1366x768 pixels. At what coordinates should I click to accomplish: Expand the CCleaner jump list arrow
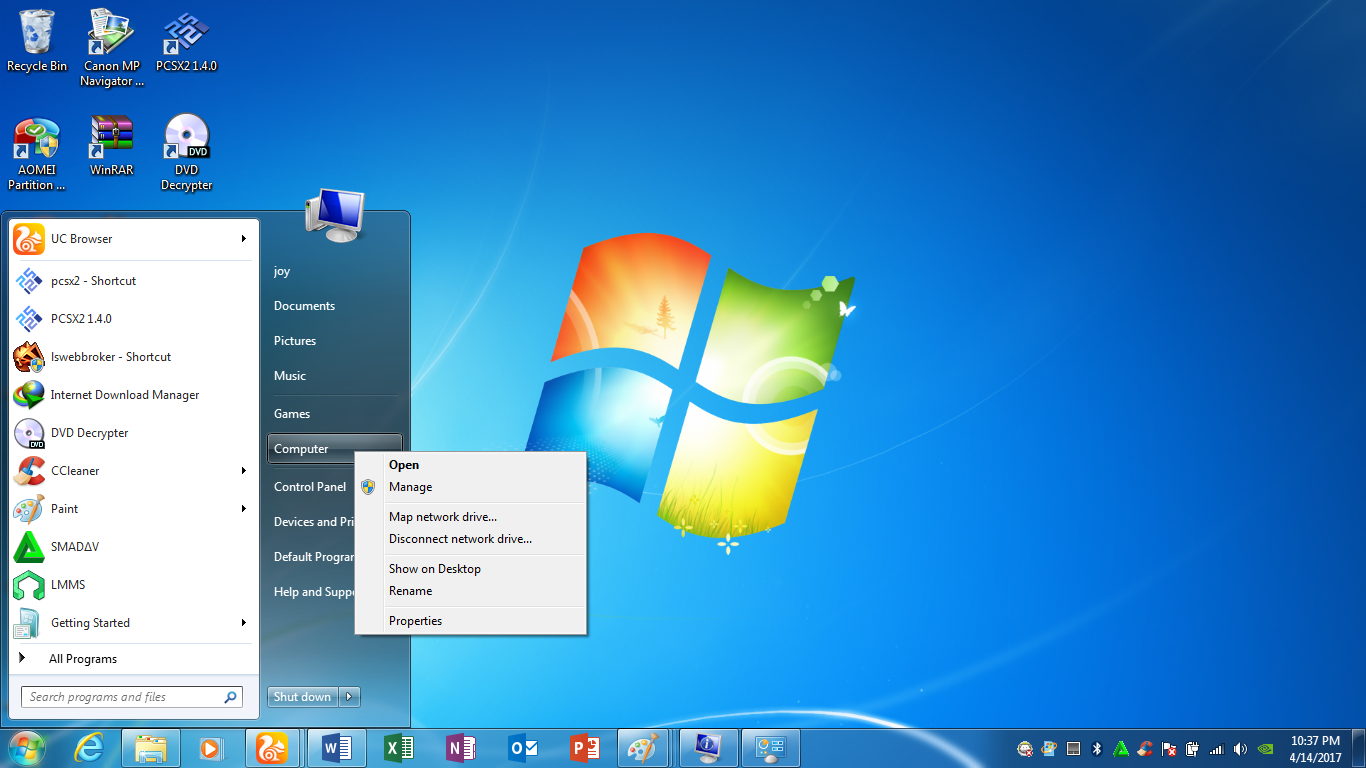pyautogui.click(x=244, y=471)
